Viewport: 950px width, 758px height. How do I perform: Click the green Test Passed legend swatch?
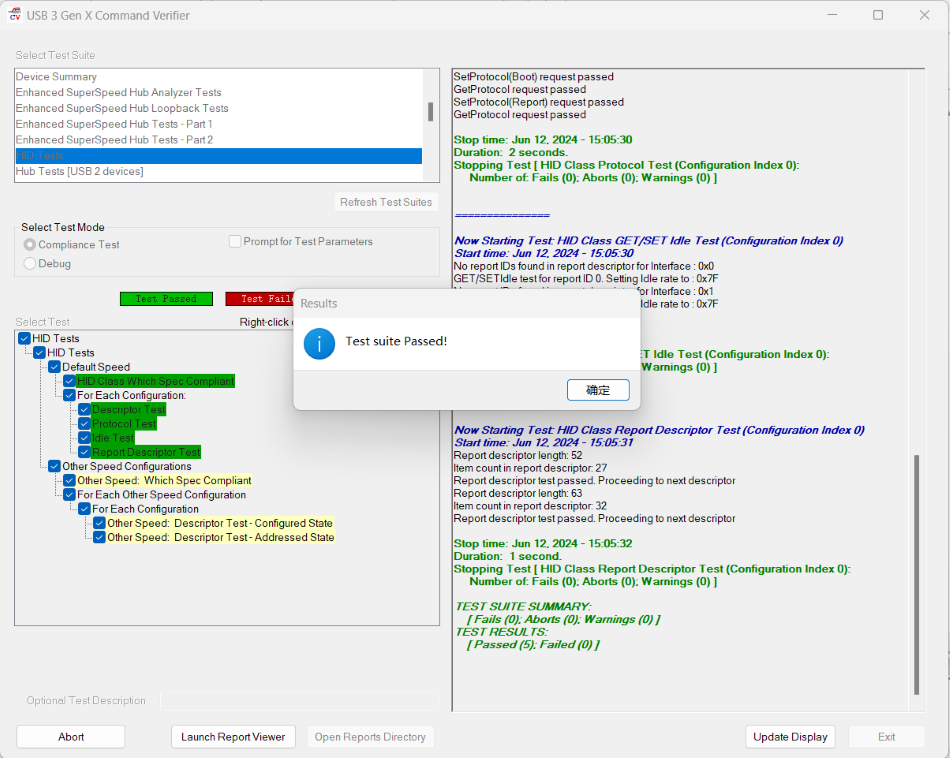pyautogui.click(x=167, y=299)
